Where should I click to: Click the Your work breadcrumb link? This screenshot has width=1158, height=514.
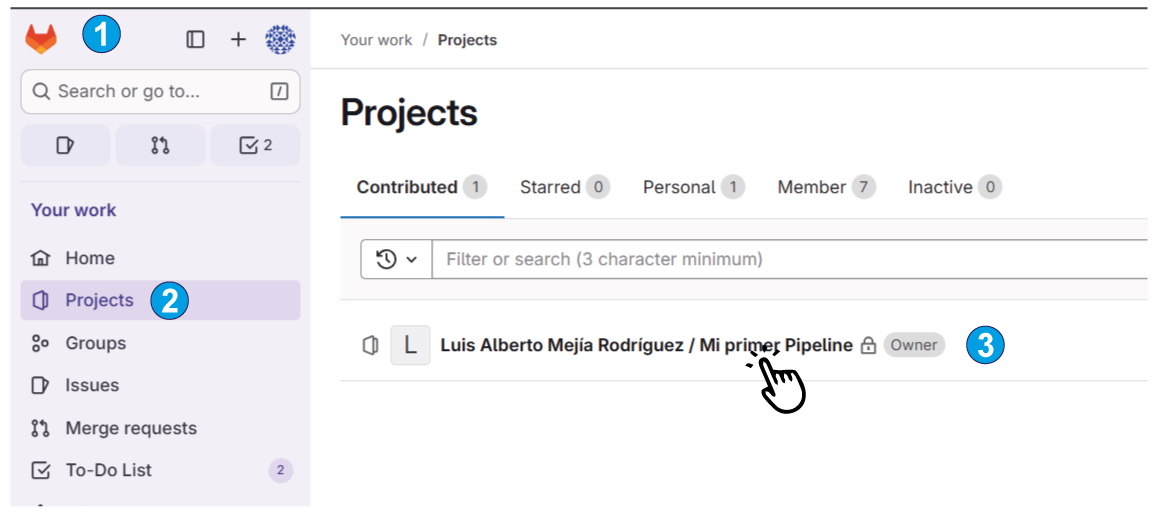(376, 40)
